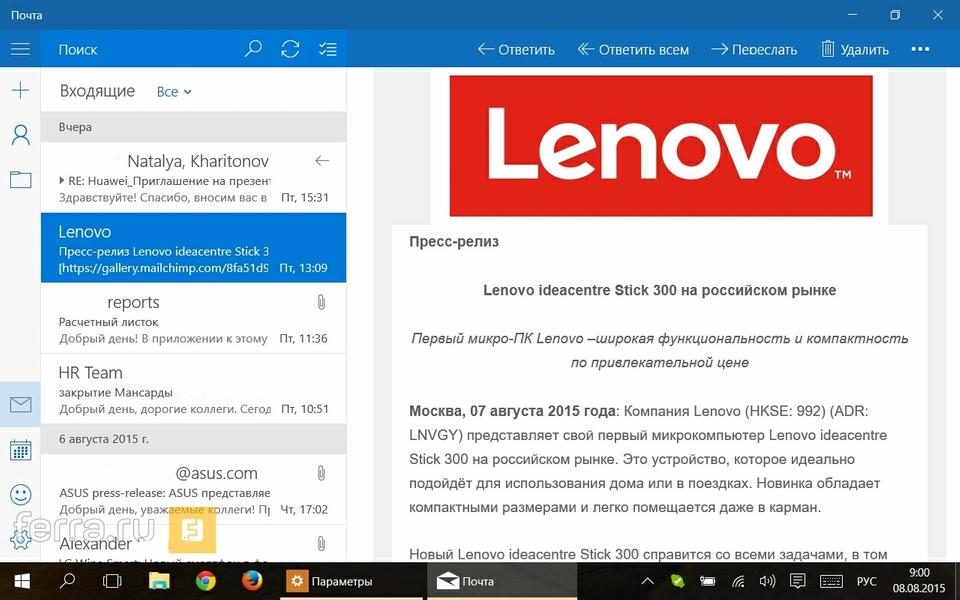Show all folders via folder icon
The width and height of the screenshot is (960, 600).
click(x=20, y=179)
